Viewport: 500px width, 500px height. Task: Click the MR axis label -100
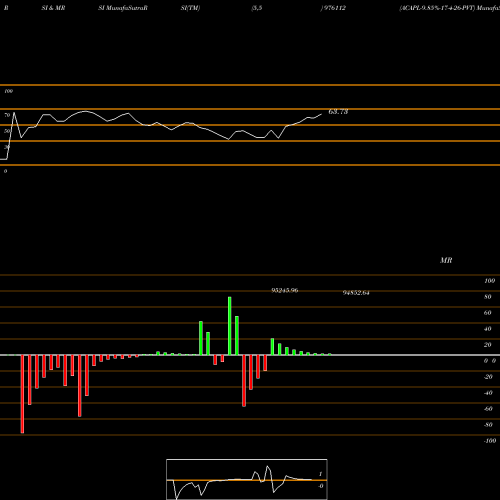pos(490,441)
